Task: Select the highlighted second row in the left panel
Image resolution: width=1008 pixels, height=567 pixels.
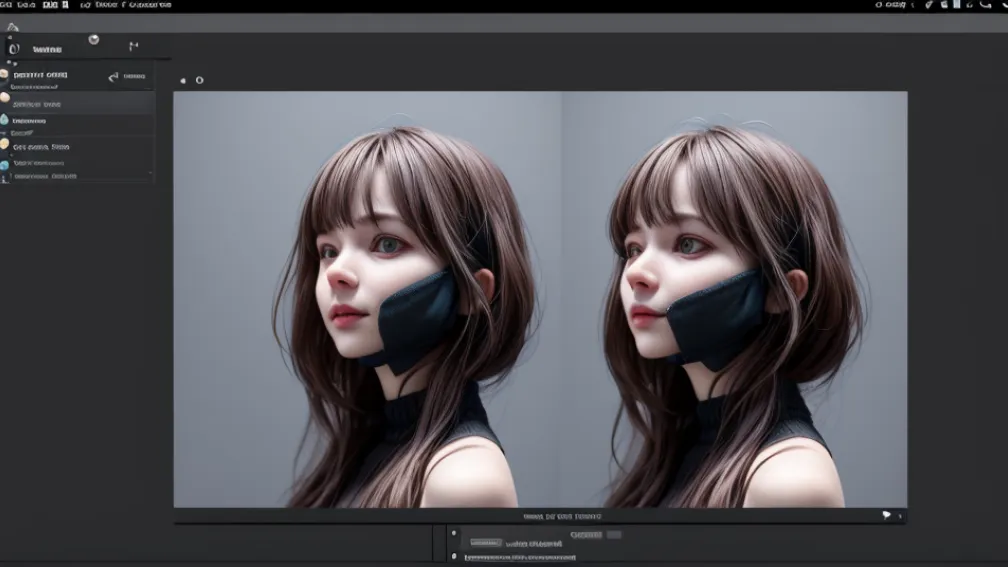Action: 77,104
